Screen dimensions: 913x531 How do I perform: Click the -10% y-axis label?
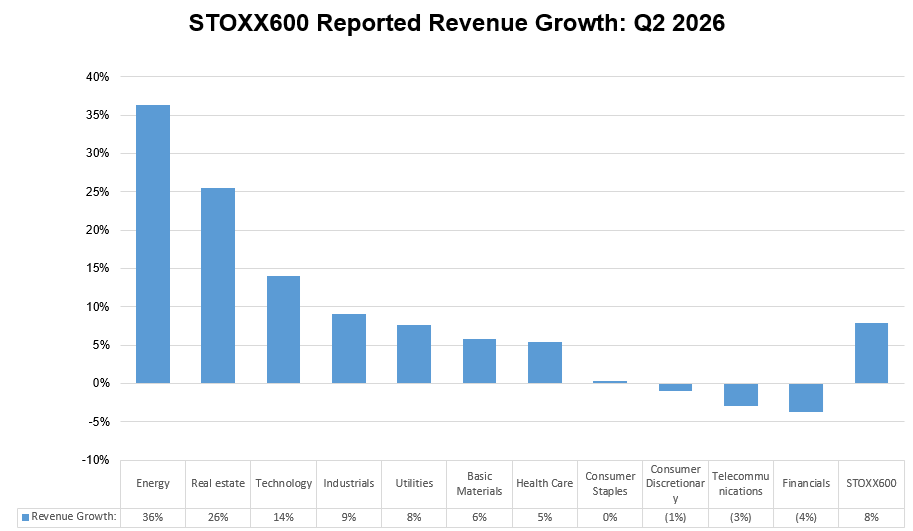tap(96, 460)
